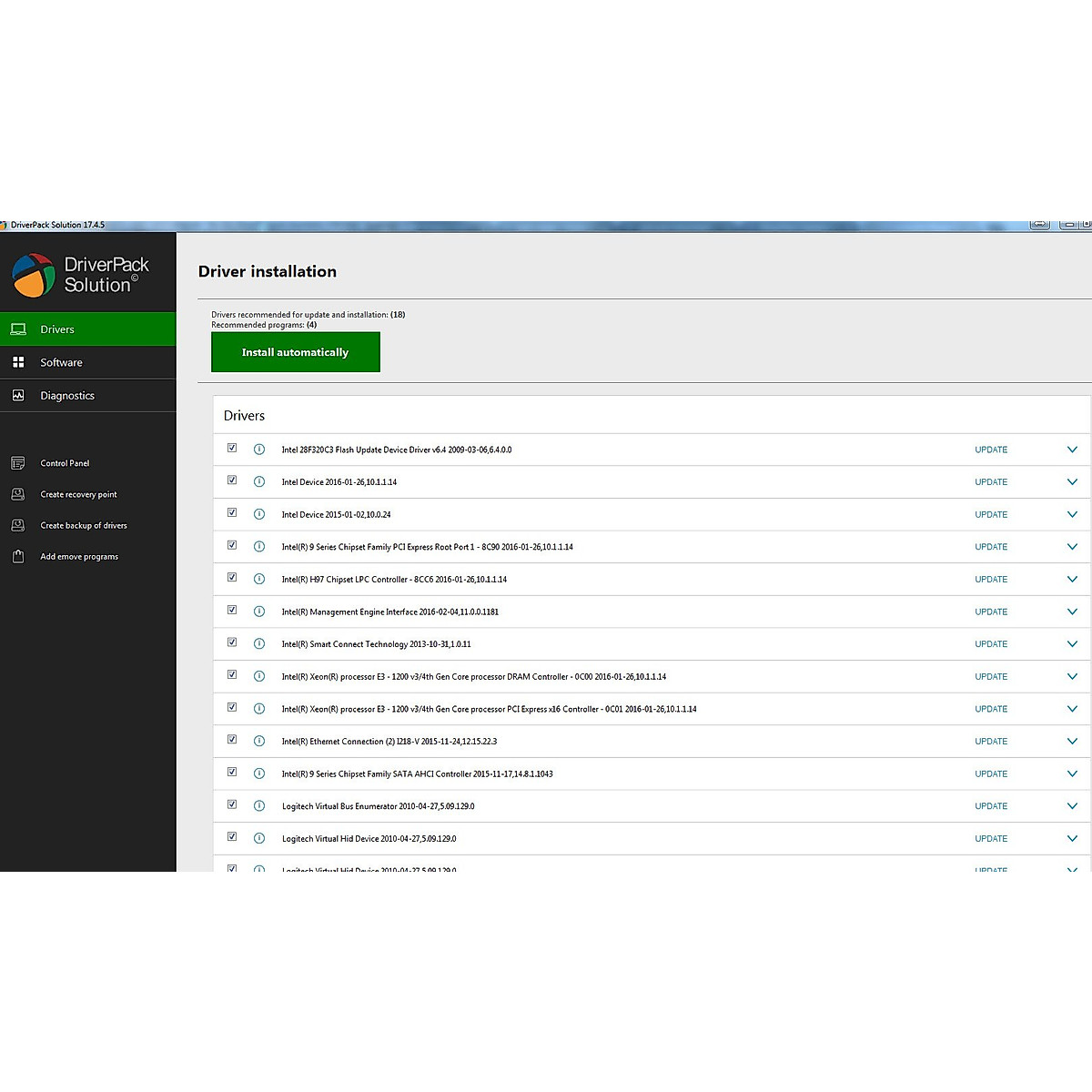The height and width of the screenshot is (1092, 1092).
Task: Uncheck Intel 28F320C3 Flash Update driver
Action: 232,448
